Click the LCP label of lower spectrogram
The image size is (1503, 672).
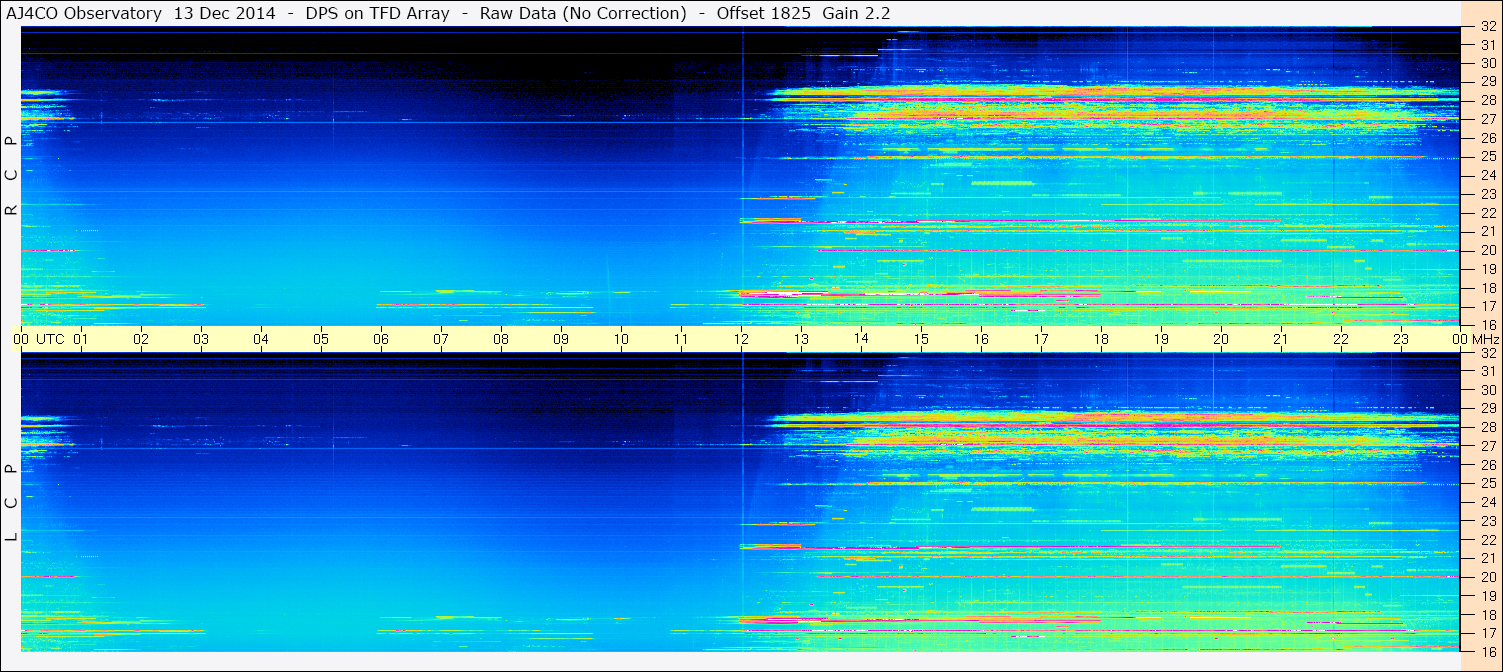(12, 502)
